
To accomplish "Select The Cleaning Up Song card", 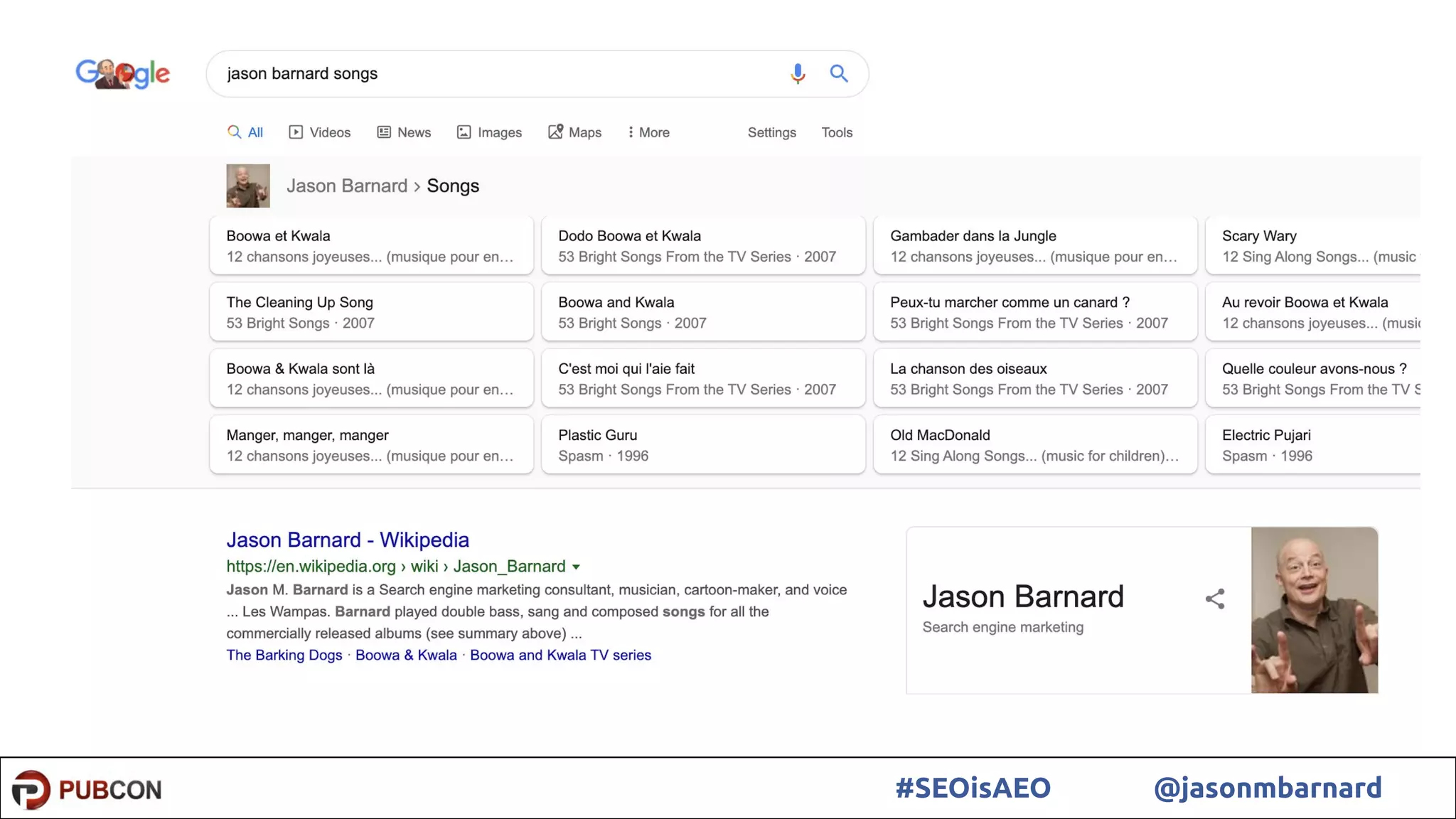I will click(371, 312).
